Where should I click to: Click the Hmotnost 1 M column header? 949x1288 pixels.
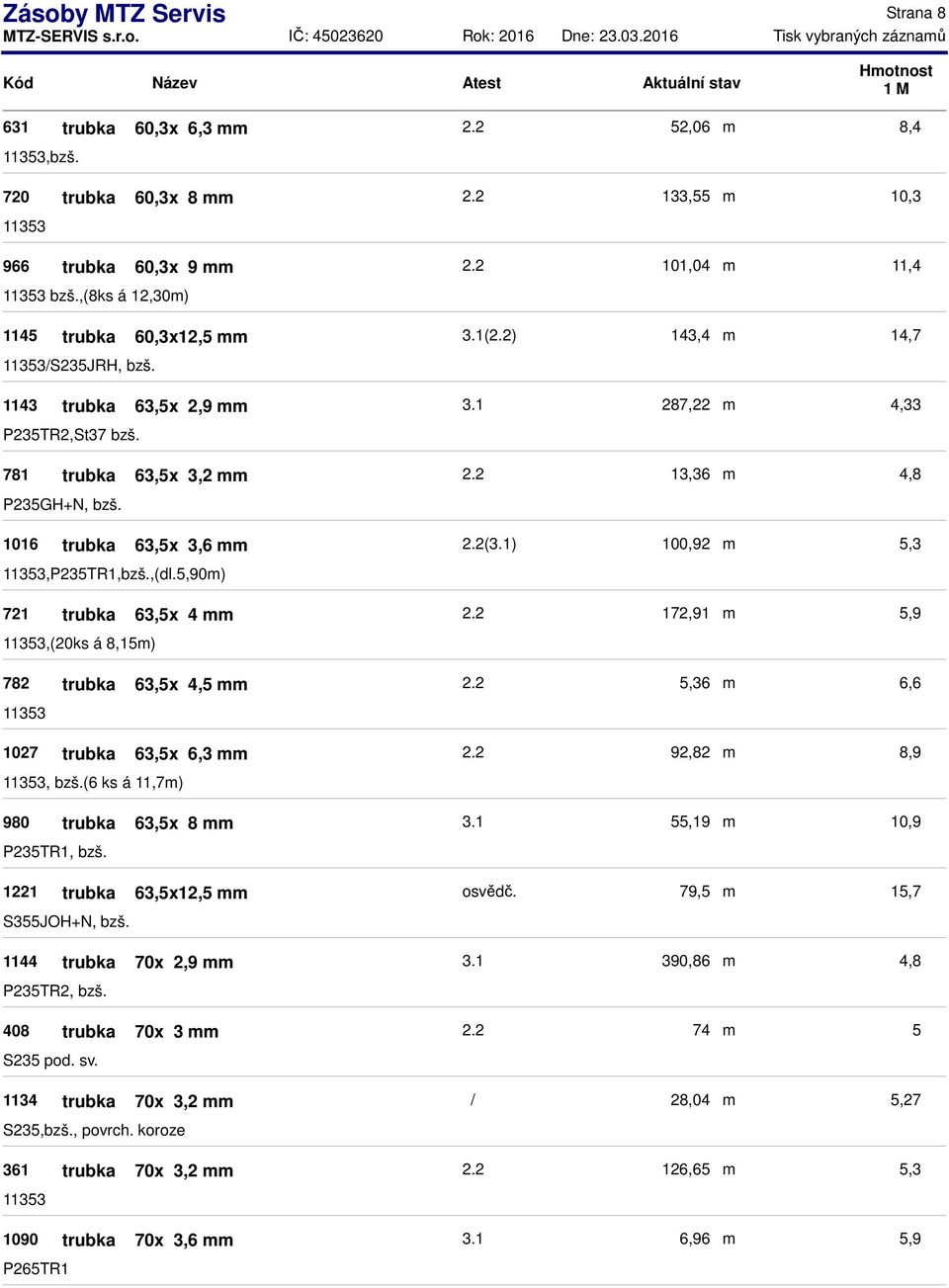coord(896,80)
